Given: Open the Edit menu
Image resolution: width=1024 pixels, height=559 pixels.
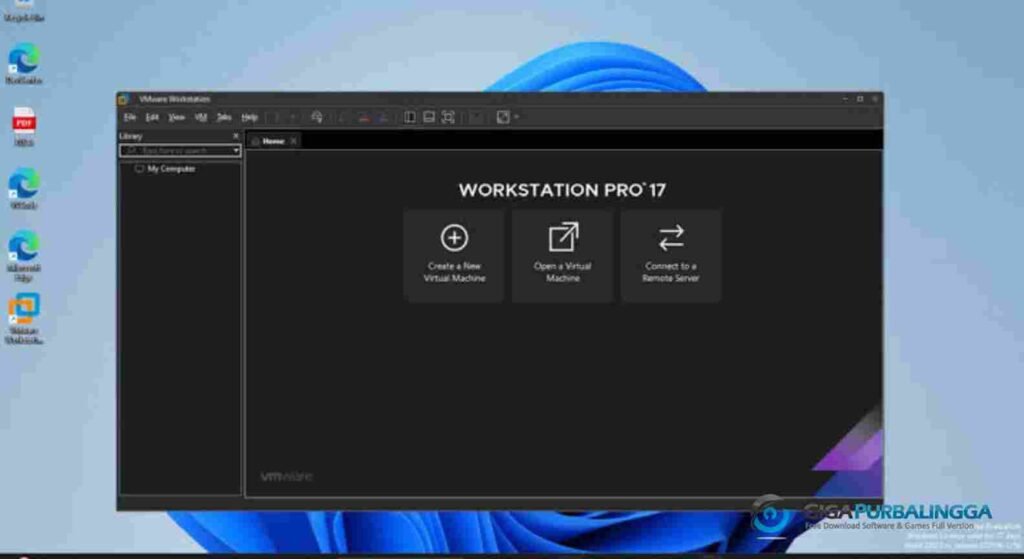Looking at the screenshot, I should point(152,118).
